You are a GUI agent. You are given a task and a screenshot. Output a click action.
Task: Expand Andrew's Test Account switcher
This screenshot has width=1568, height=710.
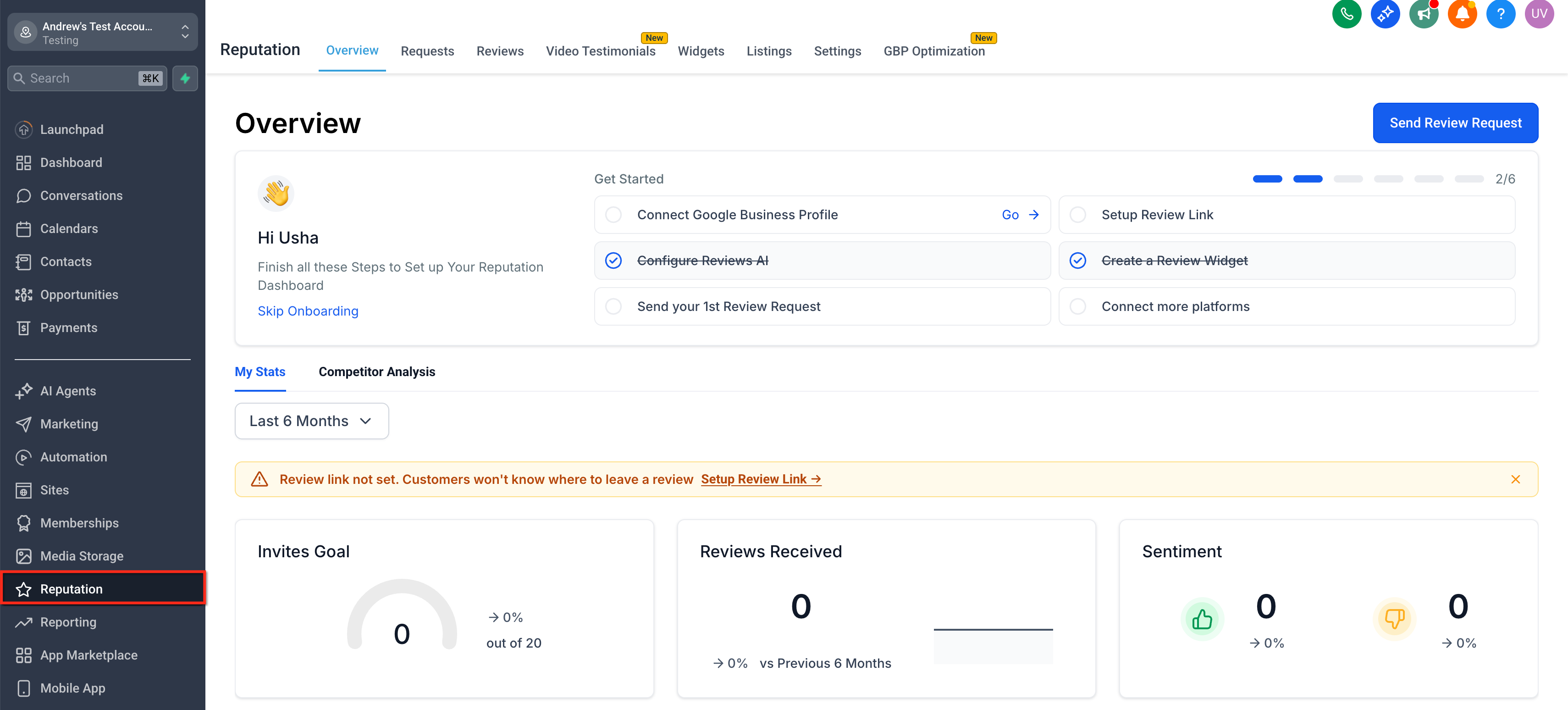(x=102, y=32)
